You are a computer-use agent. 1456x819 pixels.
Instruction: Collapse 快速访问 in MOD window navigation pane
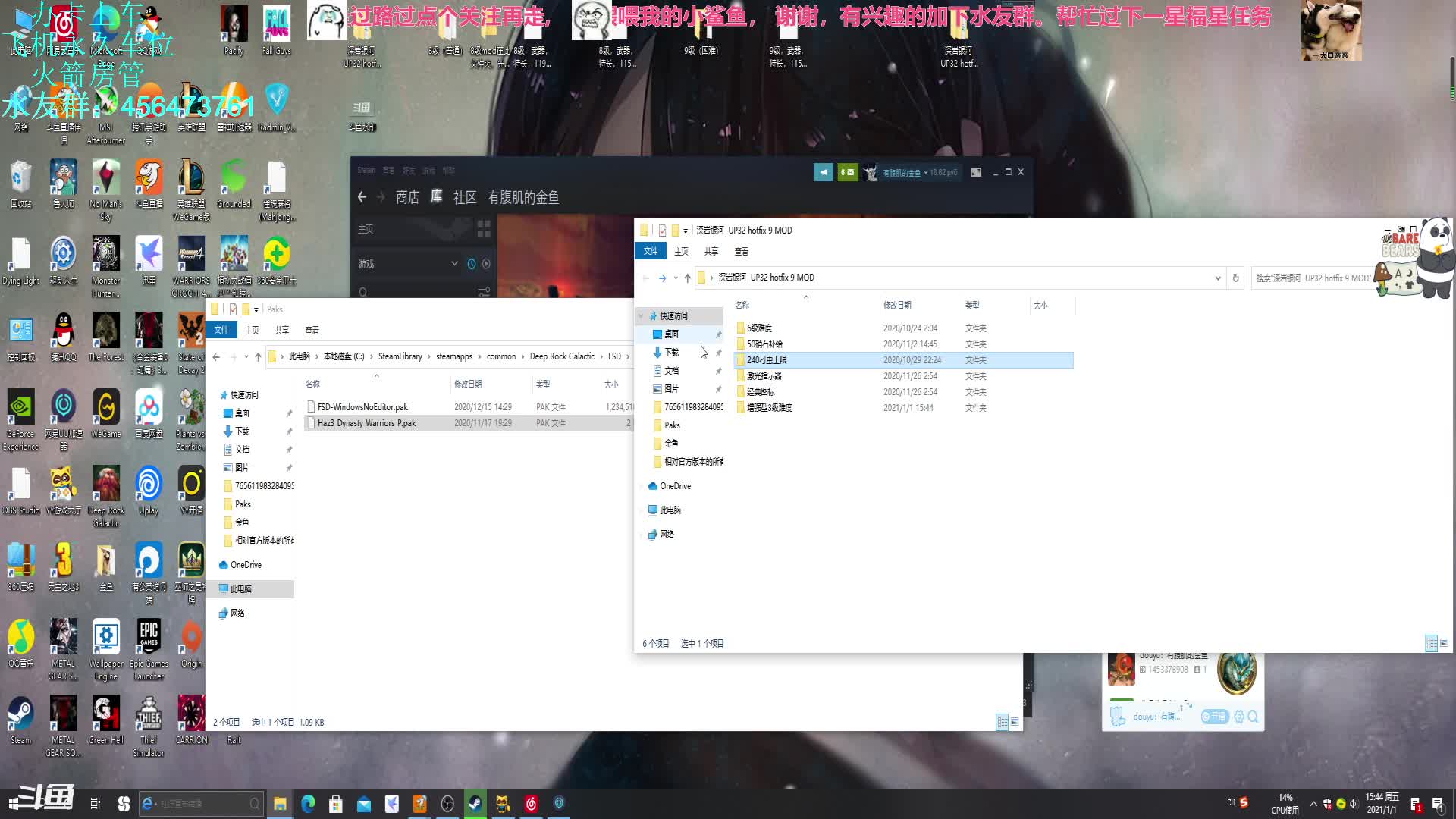(642, 316)
